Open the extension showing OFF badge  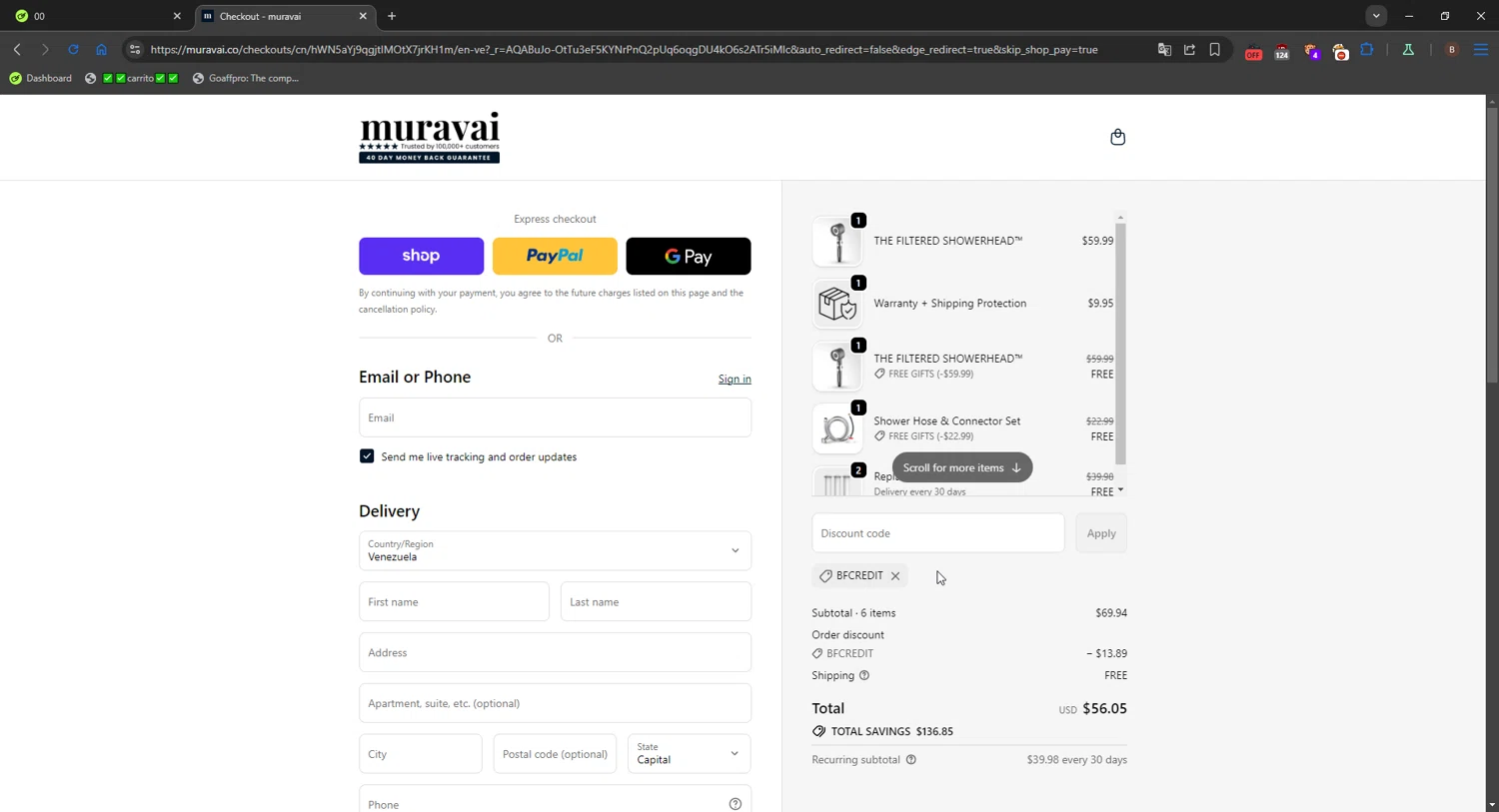coord(1253,51)
